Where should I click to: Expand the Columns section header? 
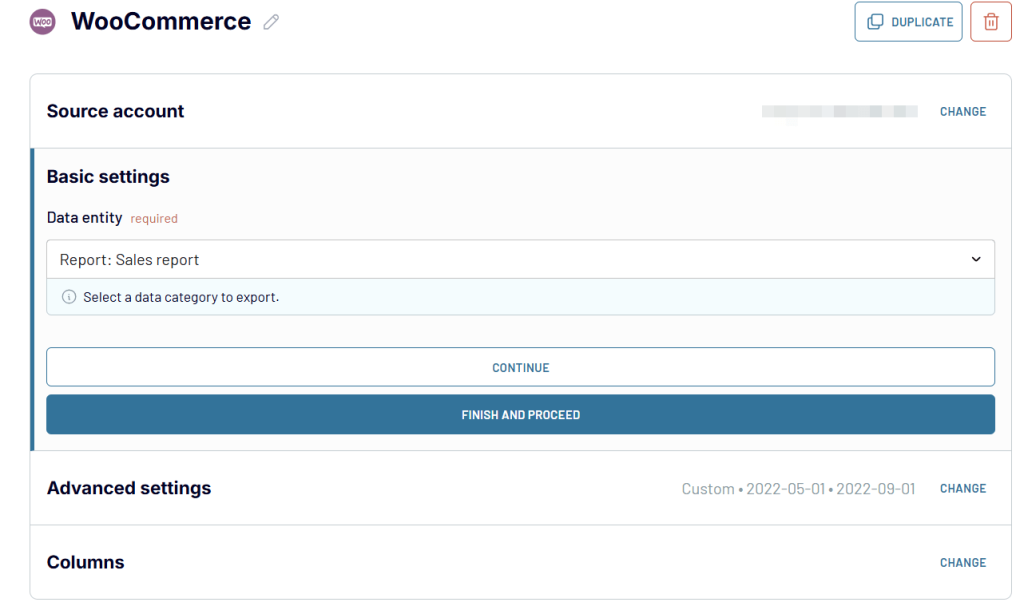(x=86, y=562)
